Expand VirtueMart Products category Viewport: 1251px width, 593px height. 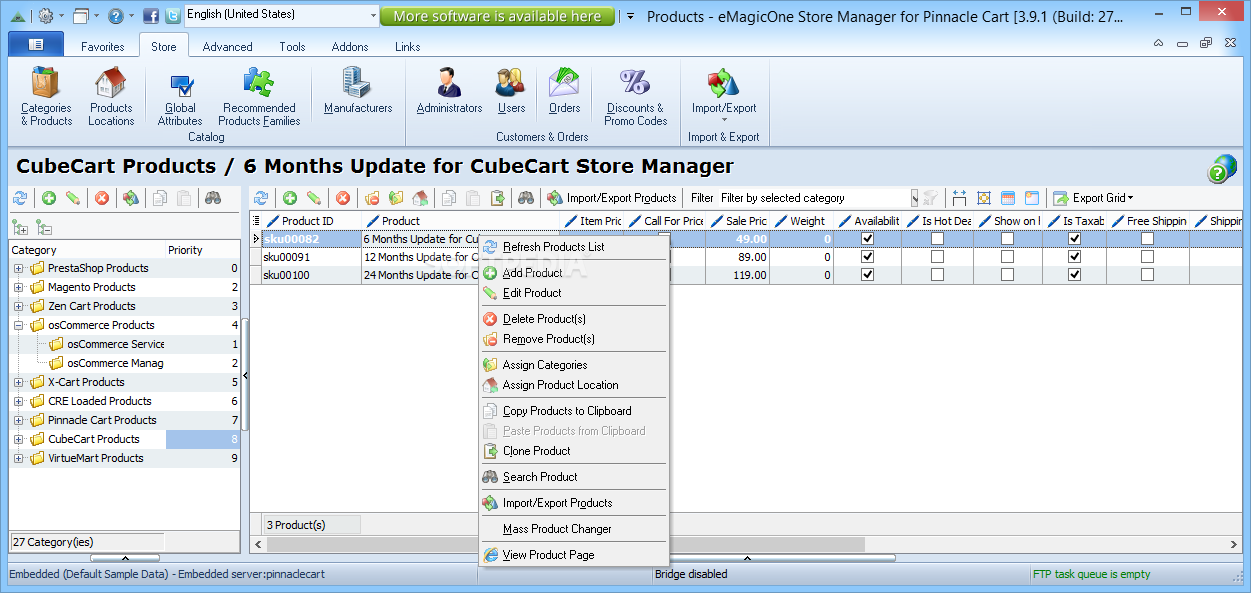pyautogui.click(x=18, y=458)
